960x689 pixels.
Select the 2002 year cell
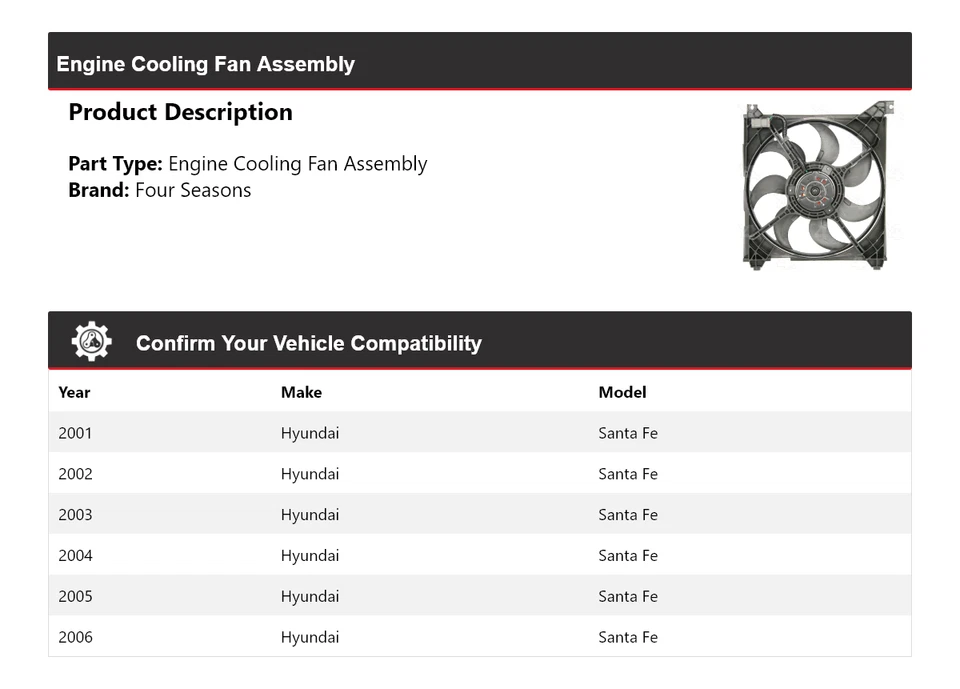click(x=75, y=474)
